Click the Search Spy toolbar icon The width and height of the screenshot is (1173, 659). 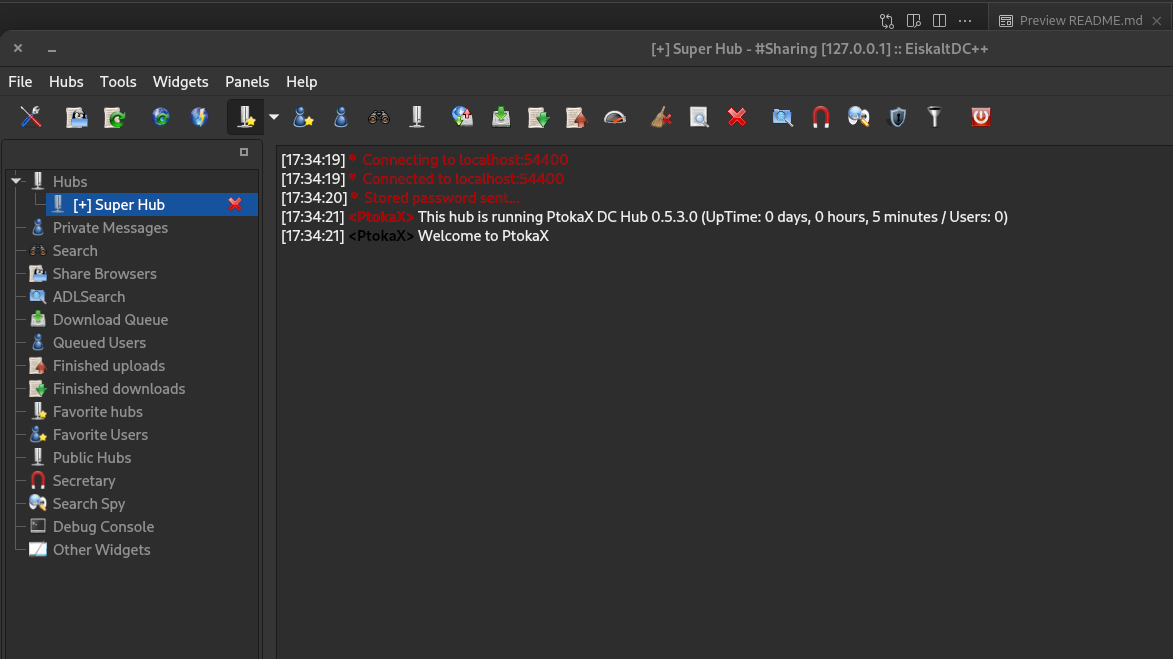coord(859,117)
